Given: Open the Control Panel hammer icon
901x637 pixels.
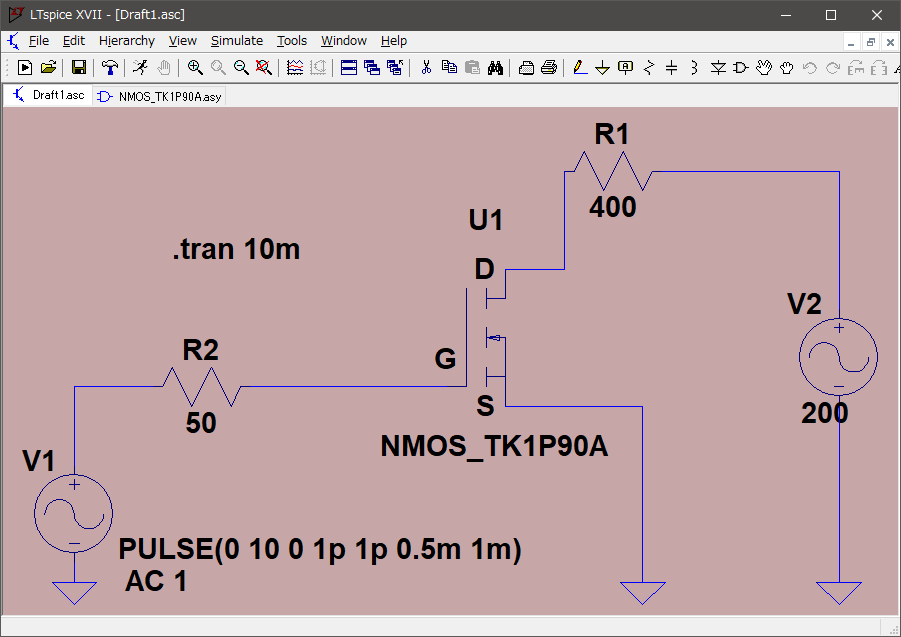Looking at the screenshot, I should coord(110,68).
